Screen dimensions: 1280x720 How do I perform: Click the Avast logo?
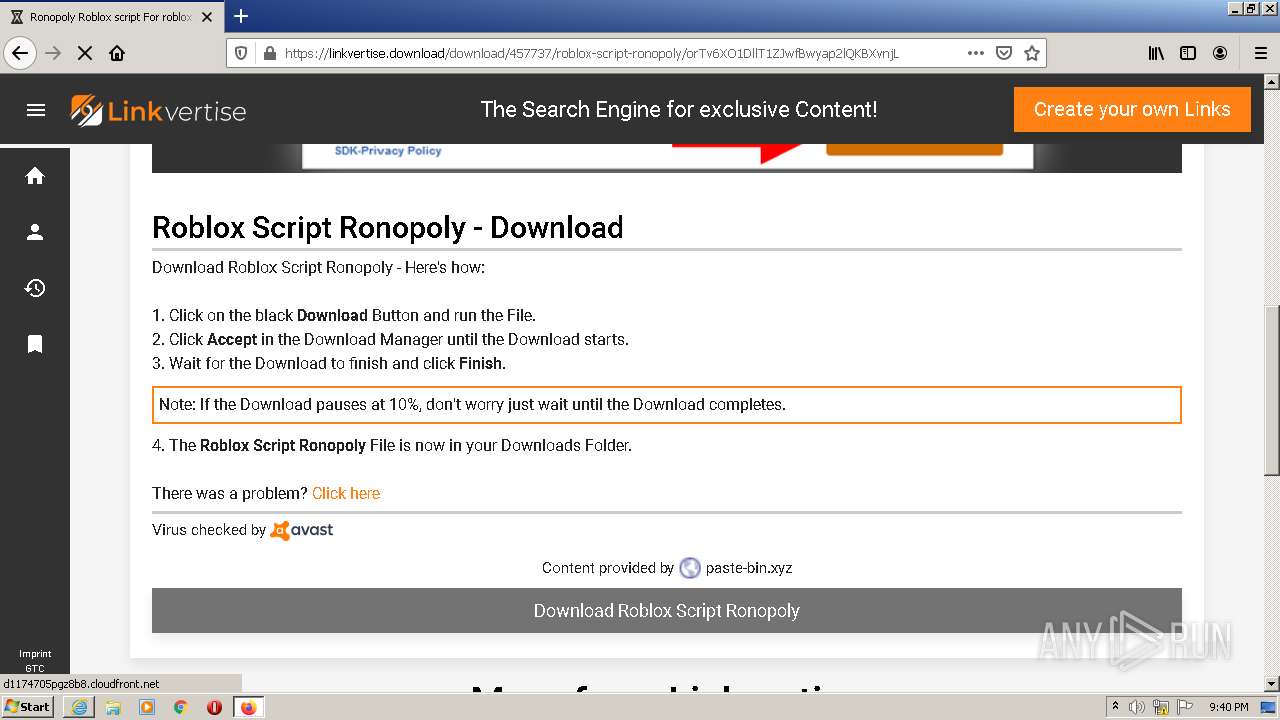tap(302, 530)
